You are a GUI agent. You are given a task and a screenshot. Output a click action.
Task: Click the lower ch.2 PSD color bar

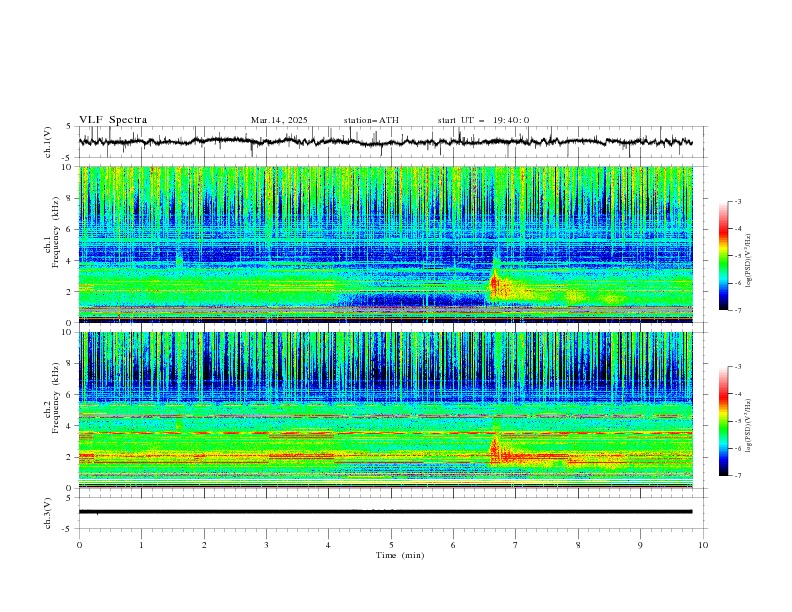[723, 421]
